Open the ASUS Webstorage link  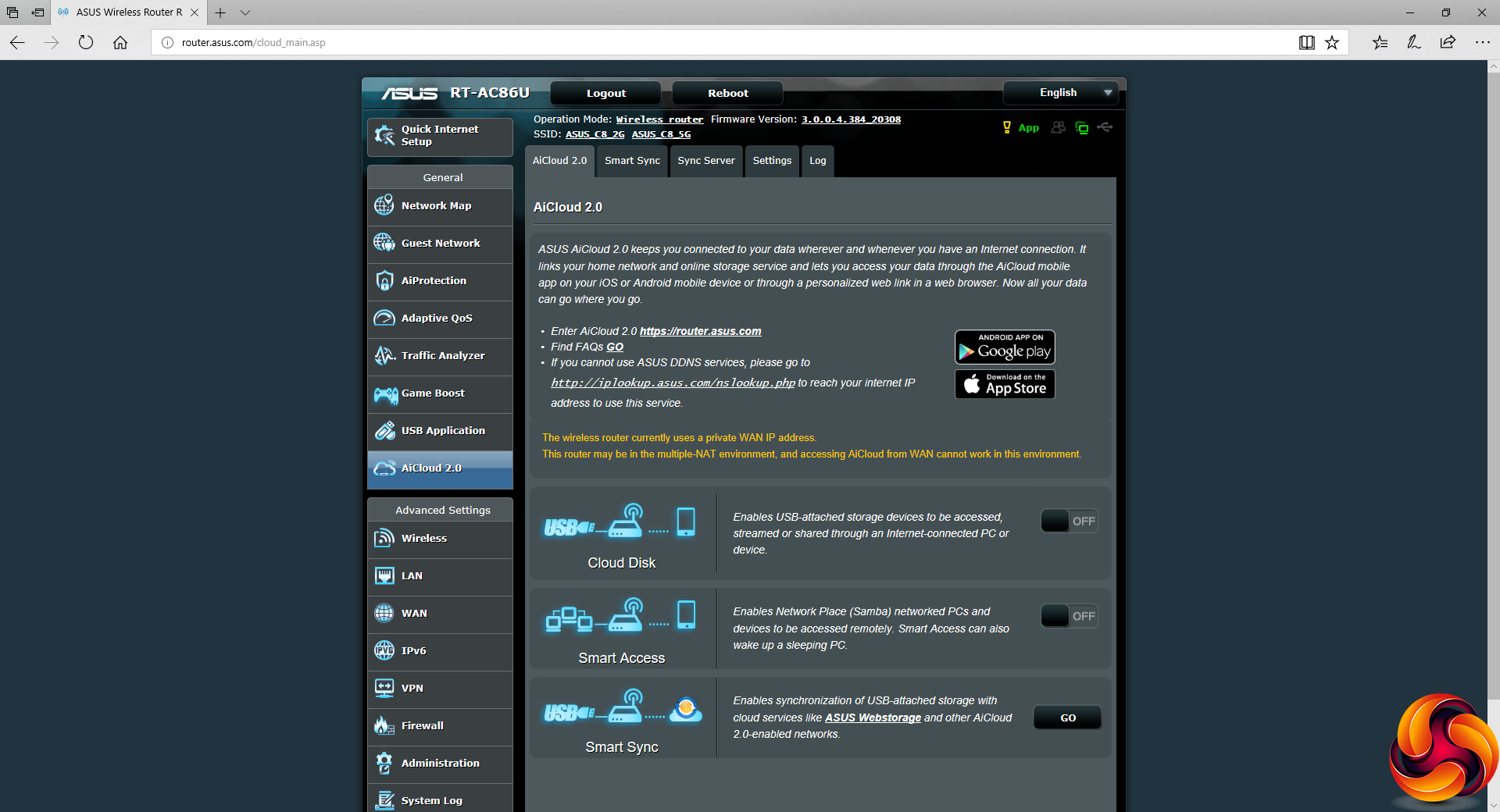[x=873, y=718]
